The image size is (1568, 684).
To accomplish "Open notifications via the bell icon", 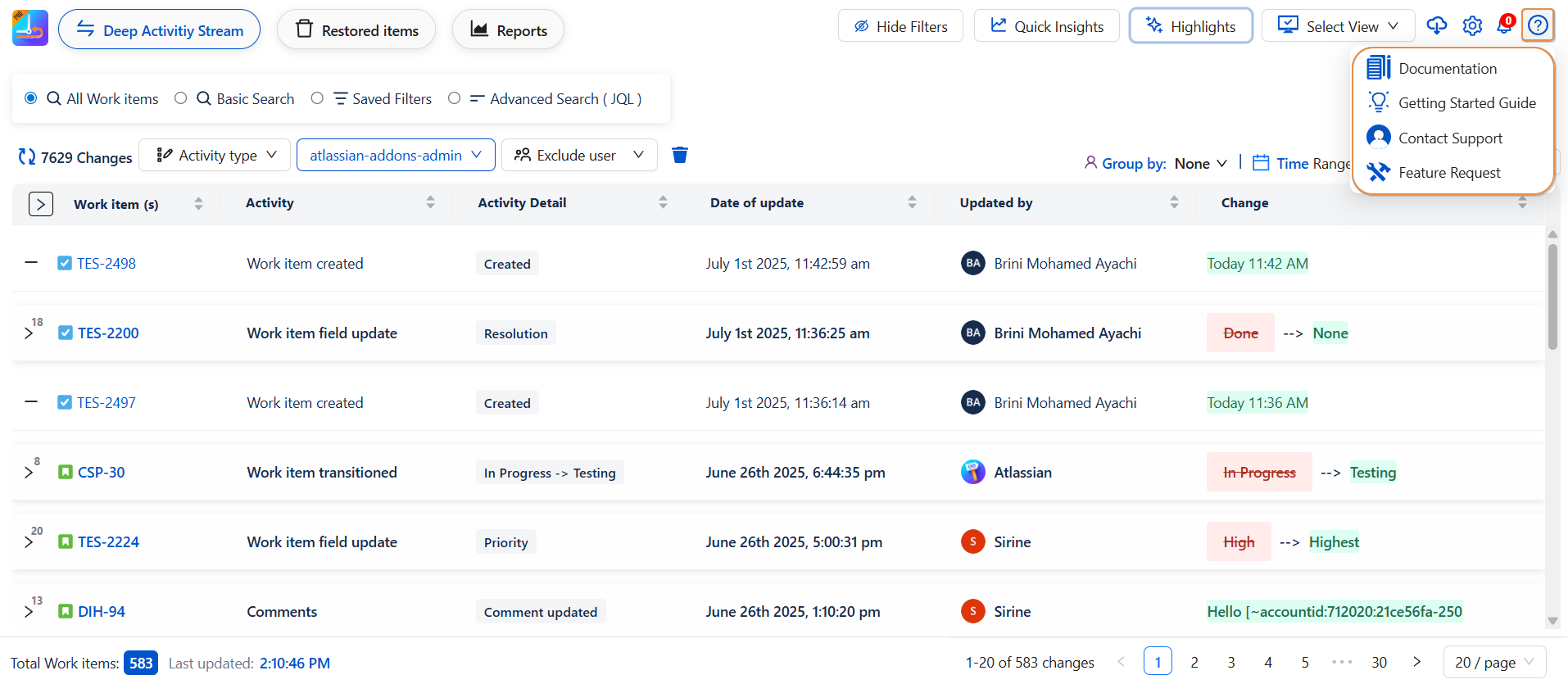I will [x=1504, y=26].
